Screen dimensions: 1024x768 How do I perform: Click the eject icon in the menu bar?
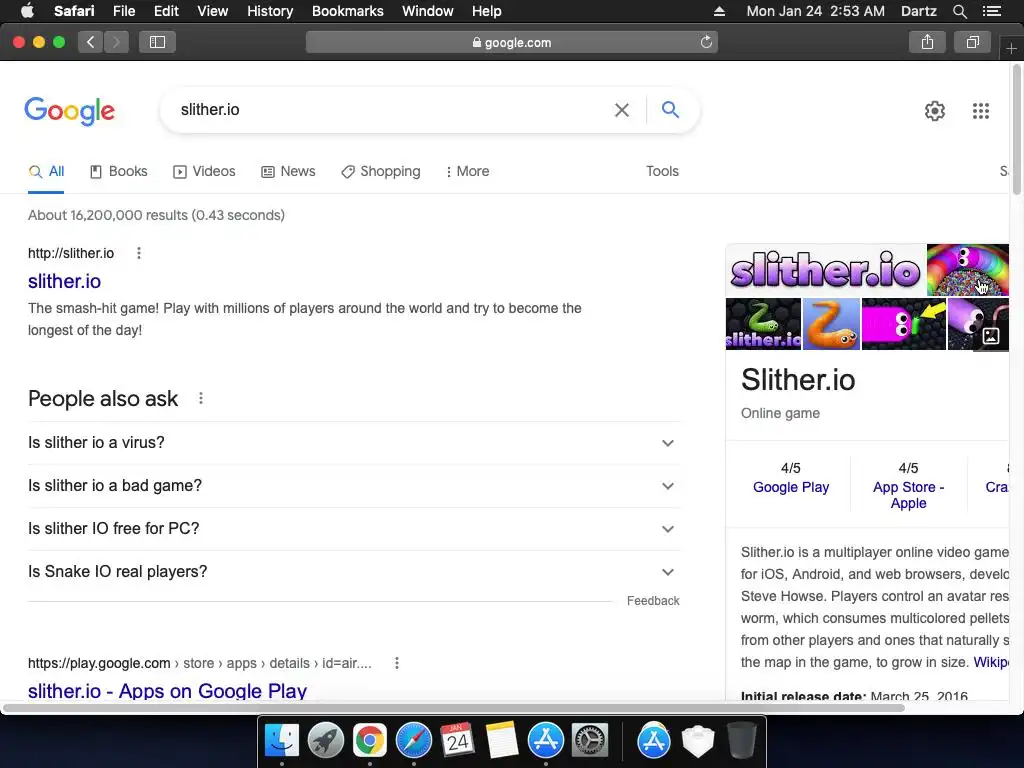pos(719,11)
